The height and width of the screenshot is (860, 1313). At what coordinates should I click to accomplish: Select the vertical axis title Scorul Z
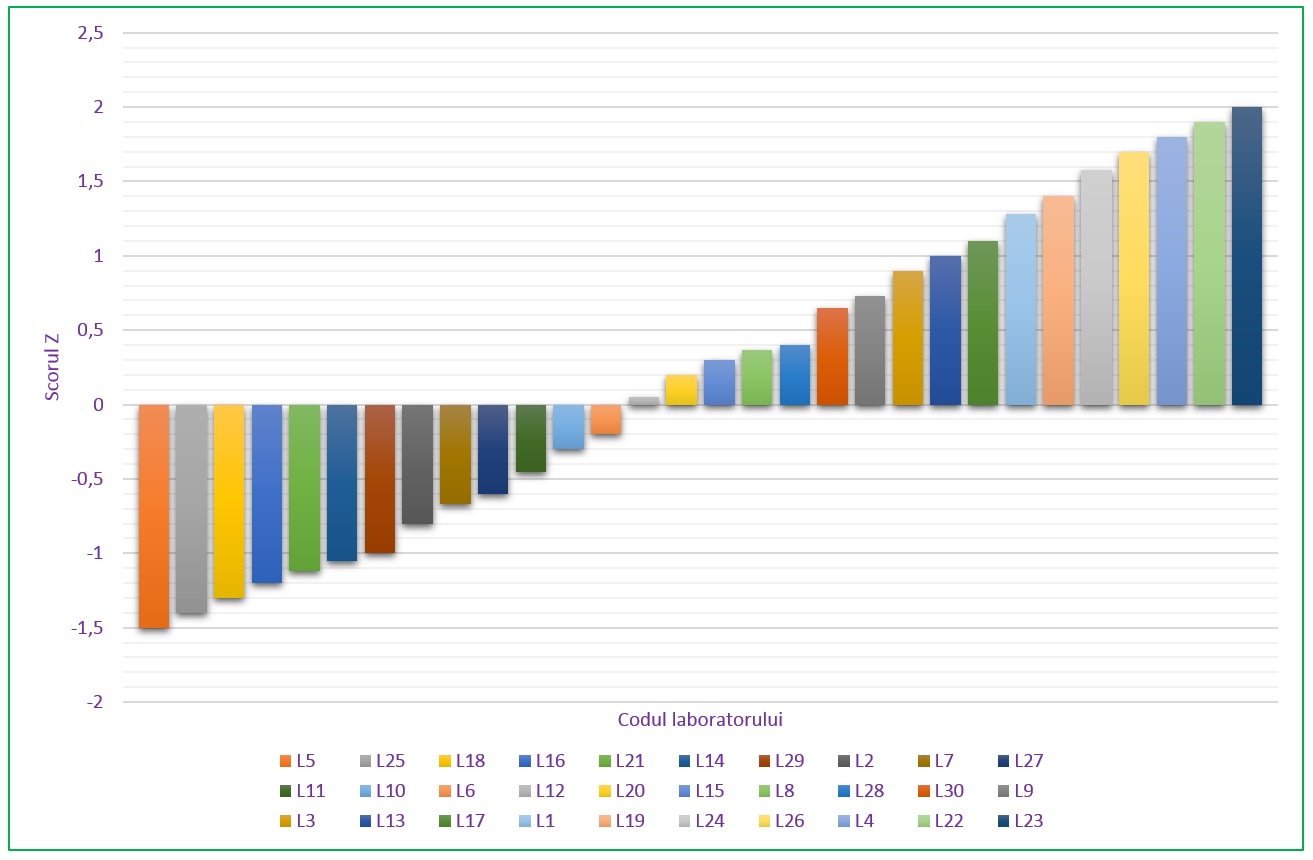(x=51, y=367)
